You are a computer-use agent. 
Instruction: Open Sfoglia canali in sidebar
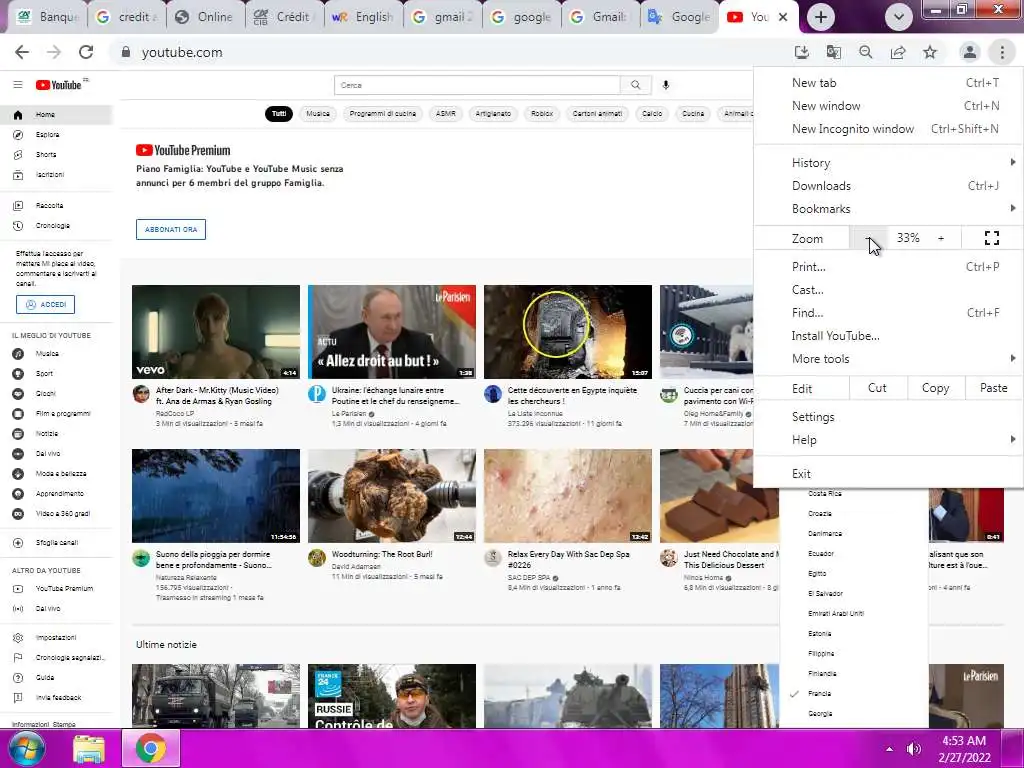[x=56, y=543]
